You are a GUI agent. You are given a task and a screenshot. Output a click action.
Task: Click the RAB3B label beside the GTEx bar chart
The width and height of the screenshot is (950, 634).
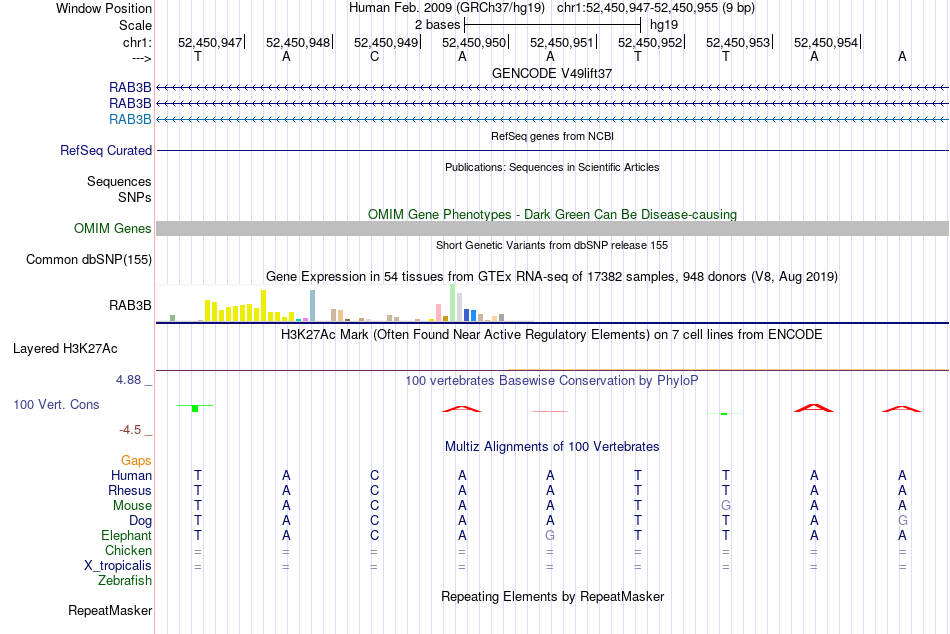pos(130,305)
